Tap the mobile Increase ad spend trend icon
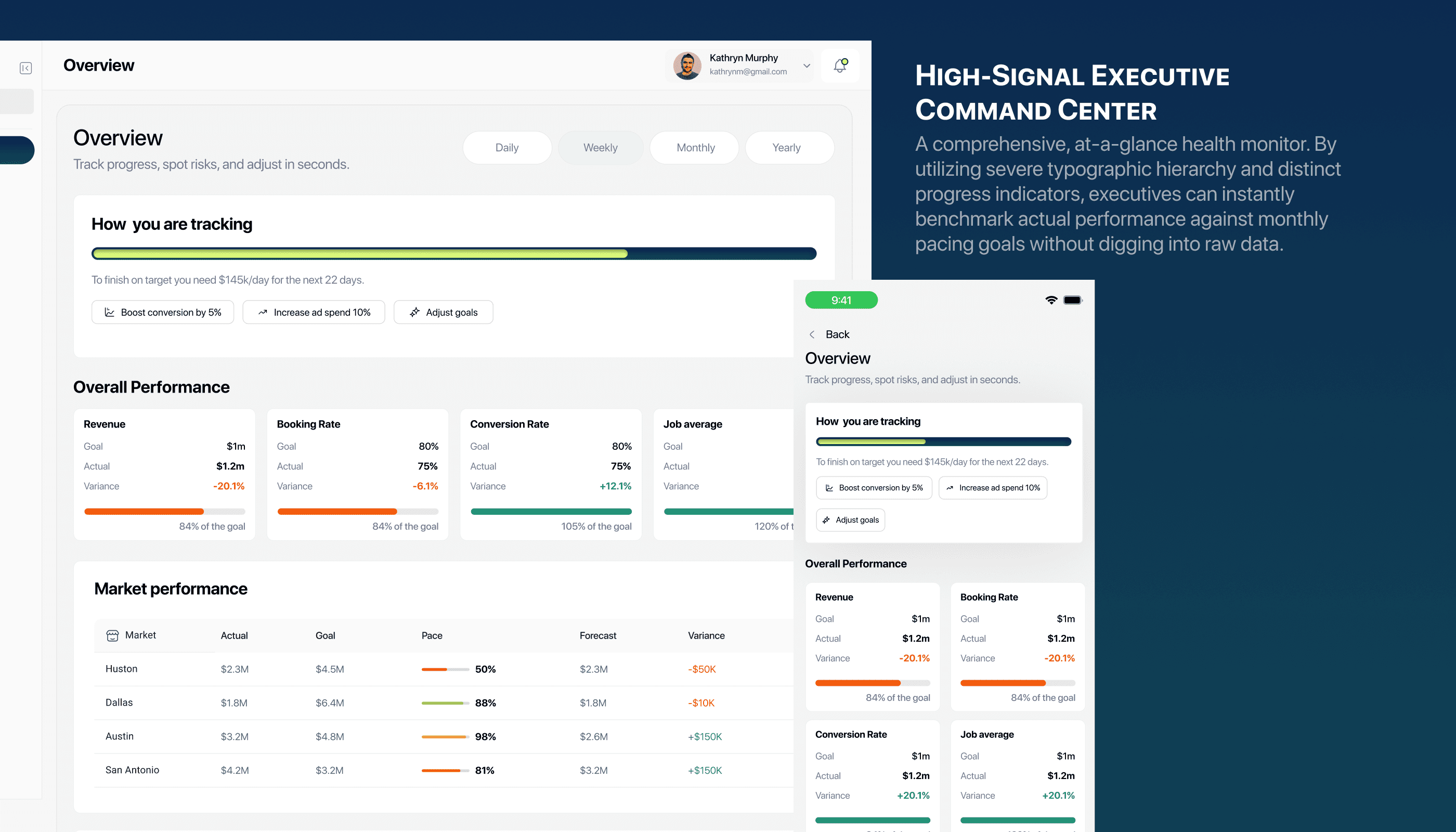This screenshot has height=832, width=1456. point(950,488)
